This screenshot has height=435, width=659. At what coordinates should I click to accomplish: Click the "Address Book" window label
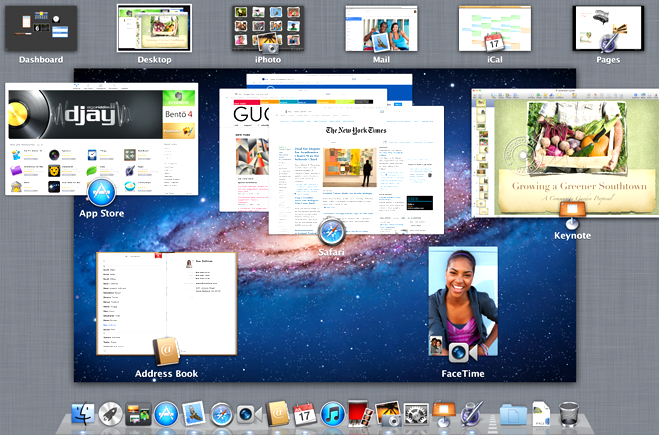(x=166, y=374)
